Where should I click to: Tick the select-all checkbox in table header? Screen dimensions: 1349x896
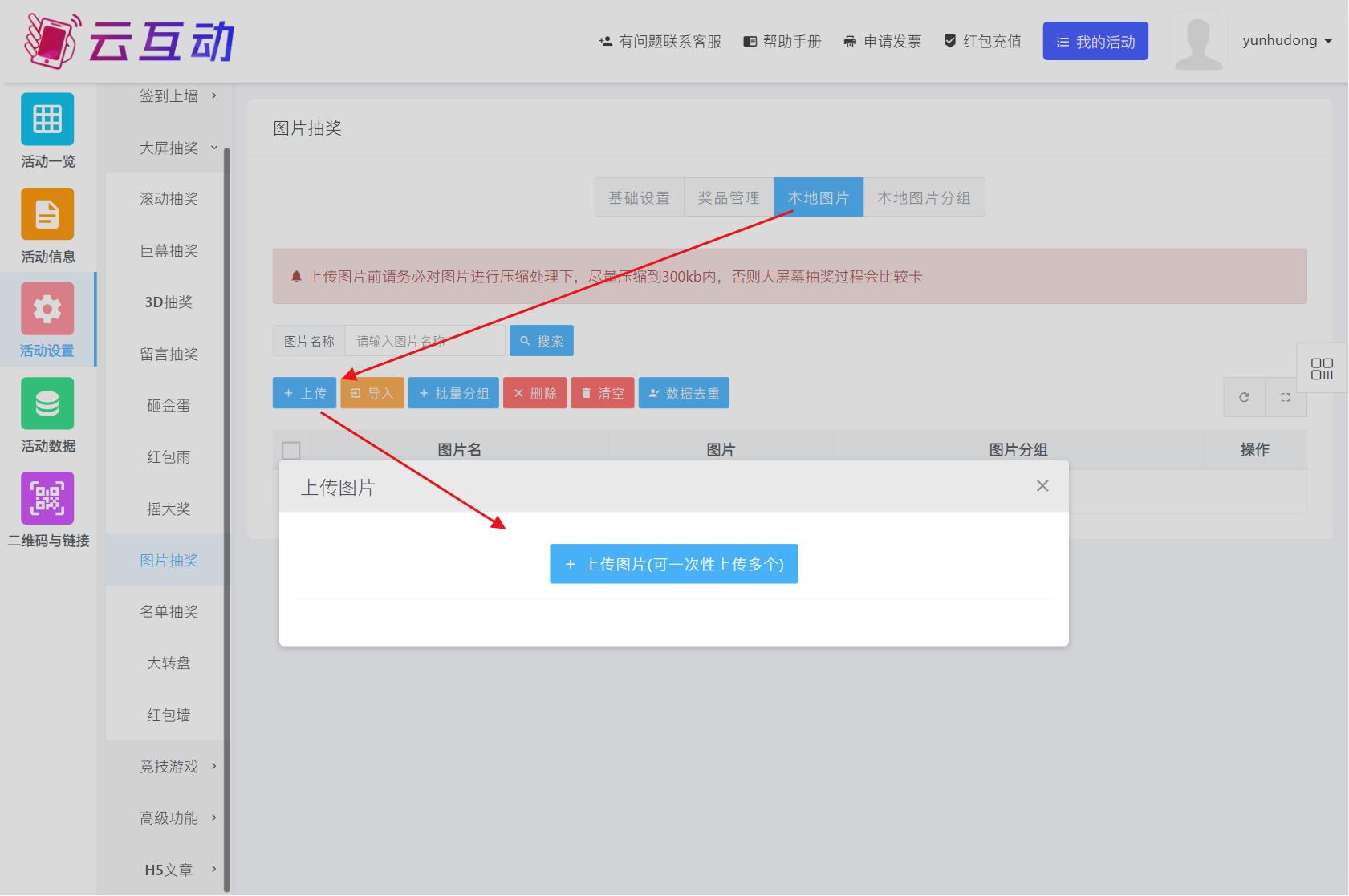(x=291, y=450)
